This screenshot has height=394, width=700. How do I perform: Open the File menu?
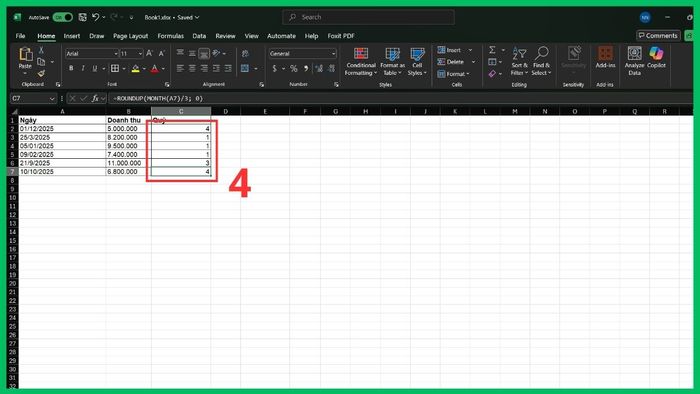click(21, 36)
